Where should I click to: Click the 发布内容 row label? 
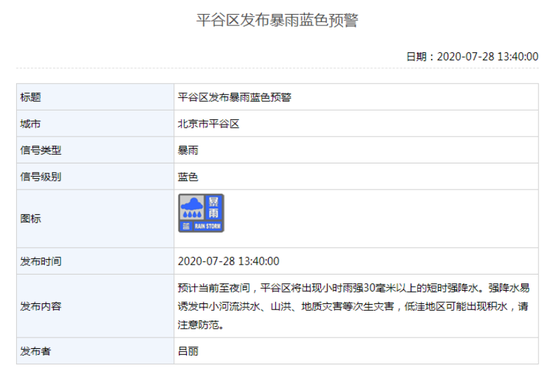pos(41,307)
